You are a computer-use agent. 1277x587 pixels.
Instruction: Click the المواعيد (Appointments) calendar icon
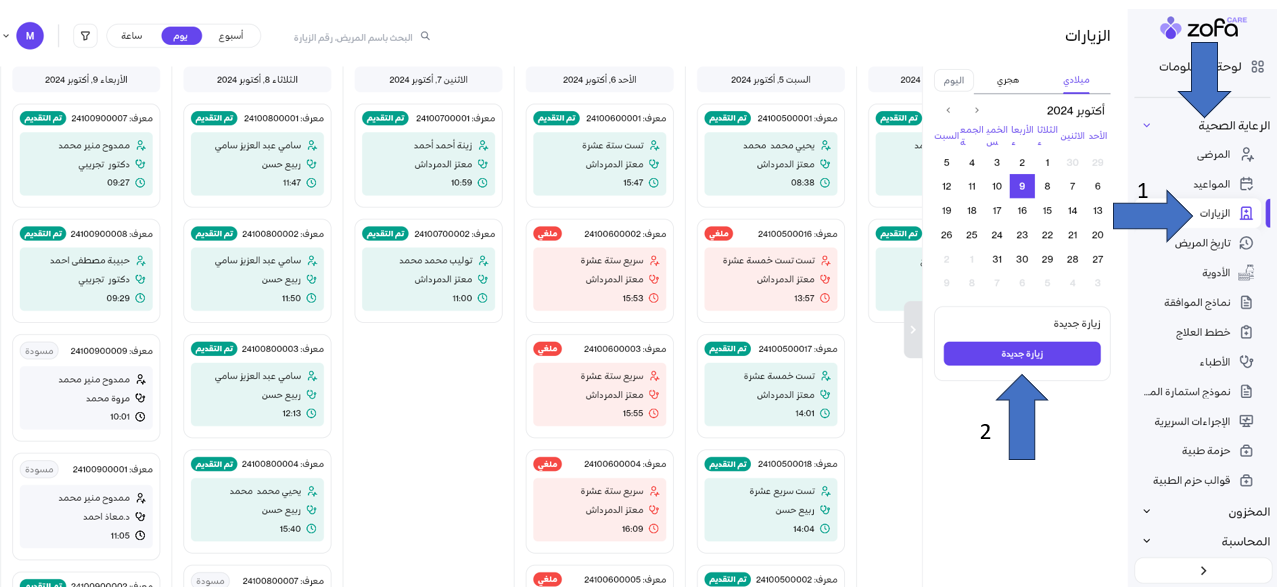pos(1246,184)
